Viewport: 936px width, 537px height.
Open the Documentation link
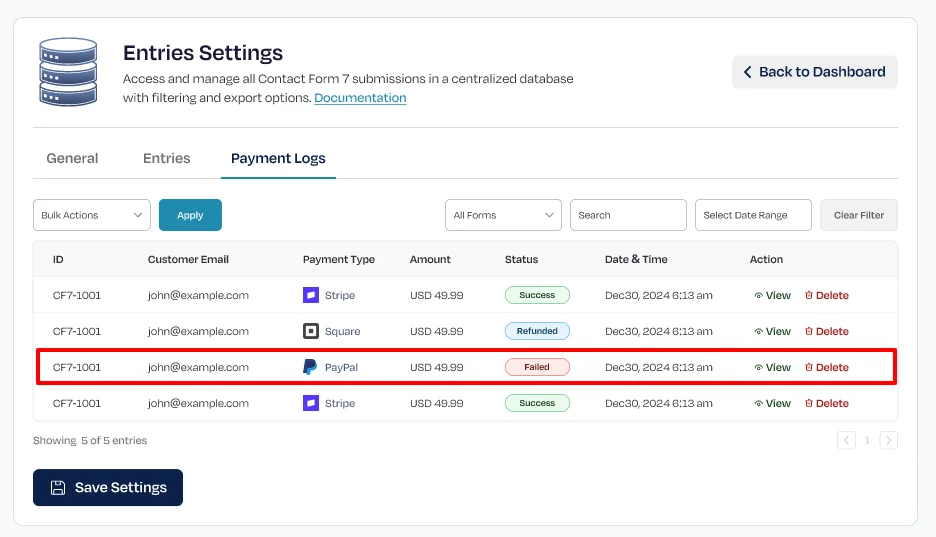(x=360, y=98)
